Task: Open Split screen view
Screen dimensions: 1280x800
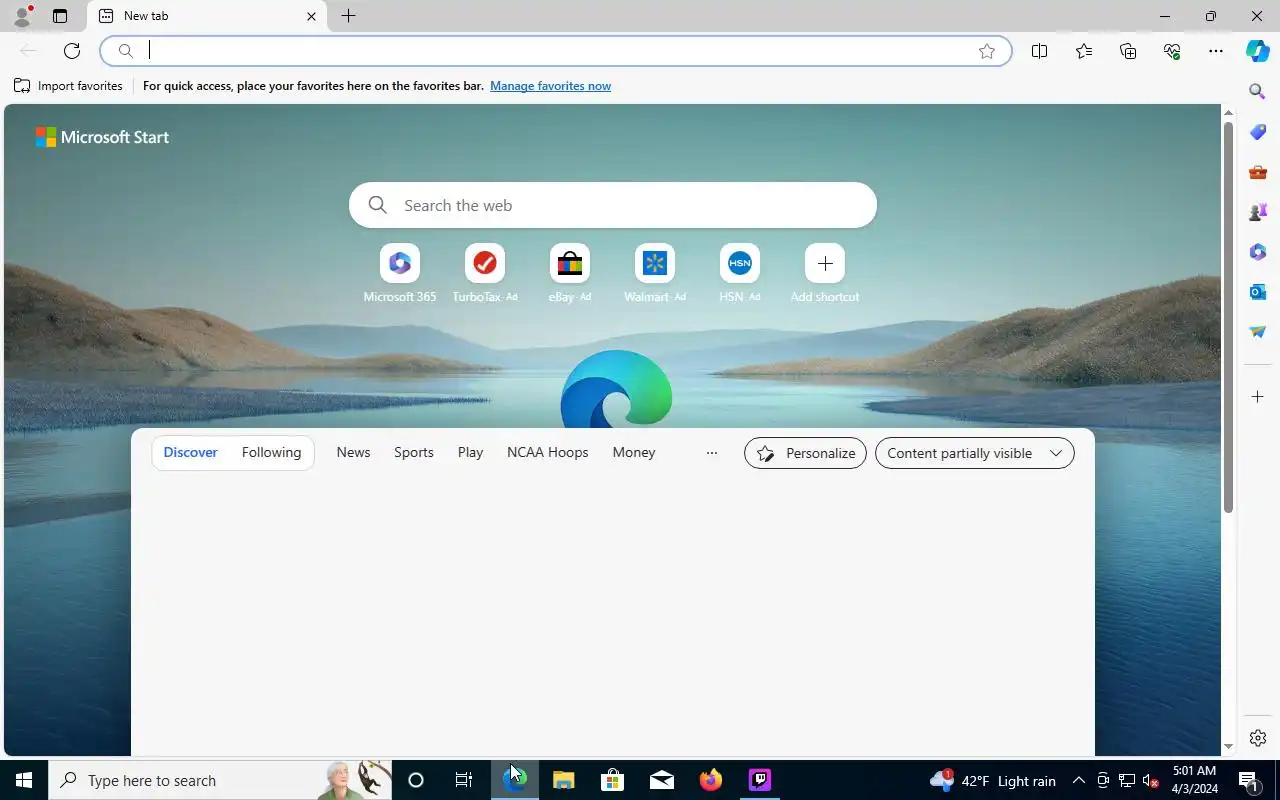Action: (x=1039, y=51)
